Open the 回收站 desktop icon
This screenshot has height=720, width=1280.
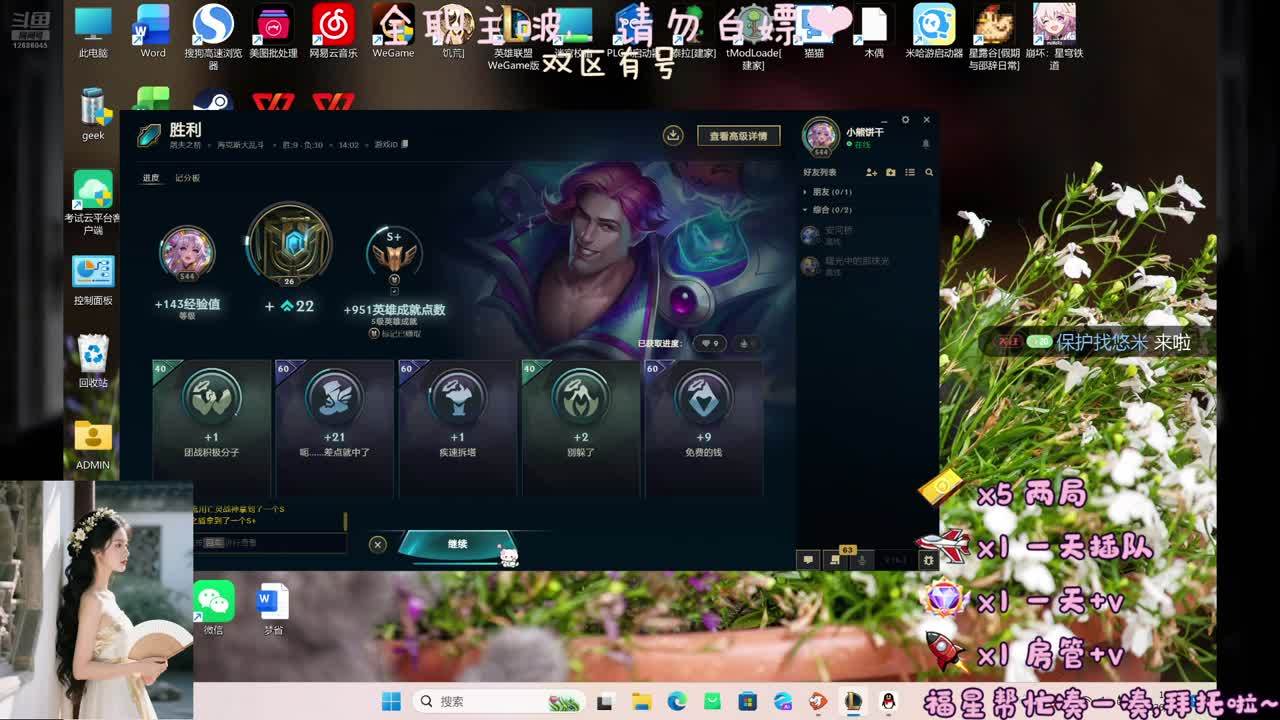93,362
